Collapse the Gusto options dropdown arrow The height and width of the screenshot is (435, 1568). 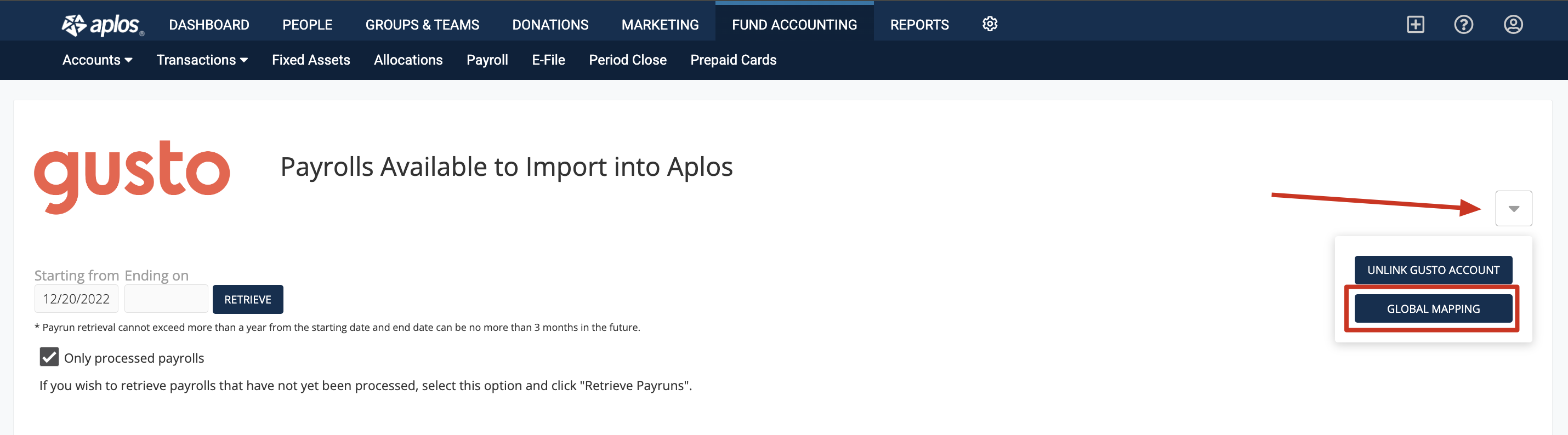click(x=1513, y=209)
